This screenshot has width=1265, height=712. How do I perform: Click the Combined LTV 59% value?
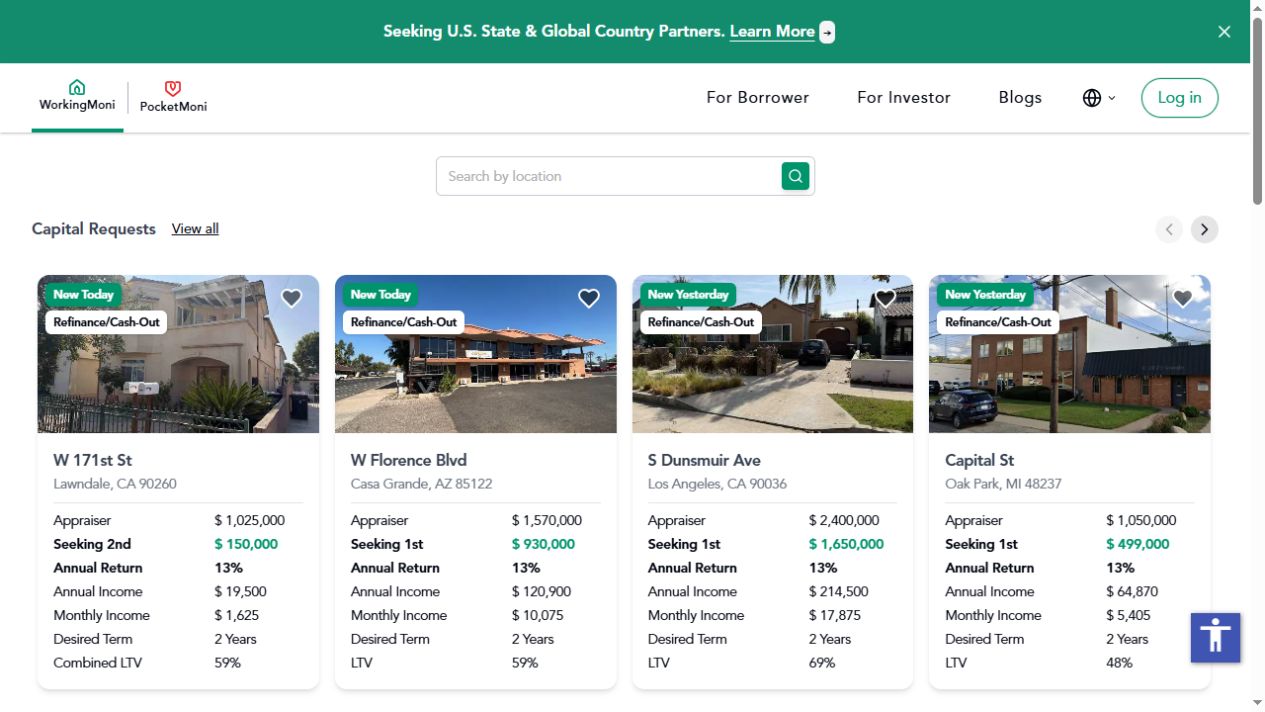click(x=227, y=663)
